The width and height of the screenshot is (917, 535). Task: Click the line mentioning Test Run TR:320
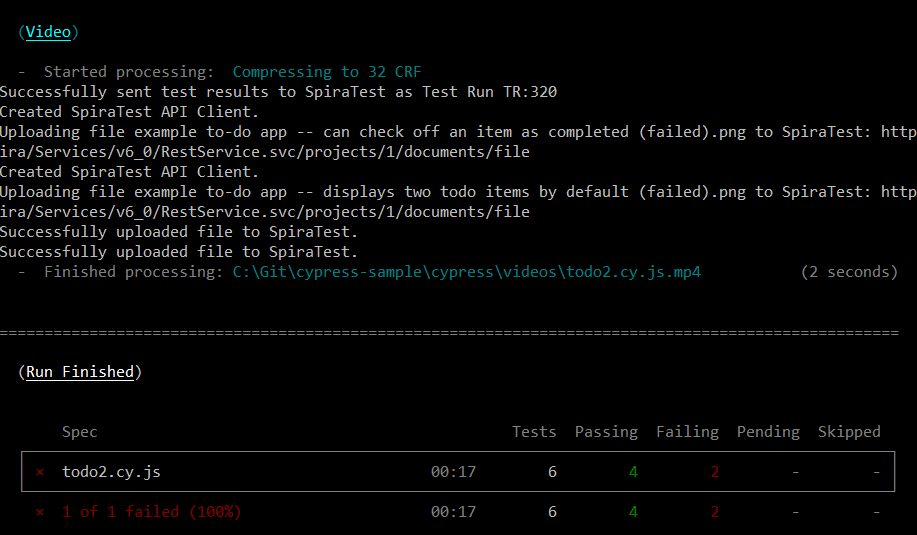click(279, 92)
